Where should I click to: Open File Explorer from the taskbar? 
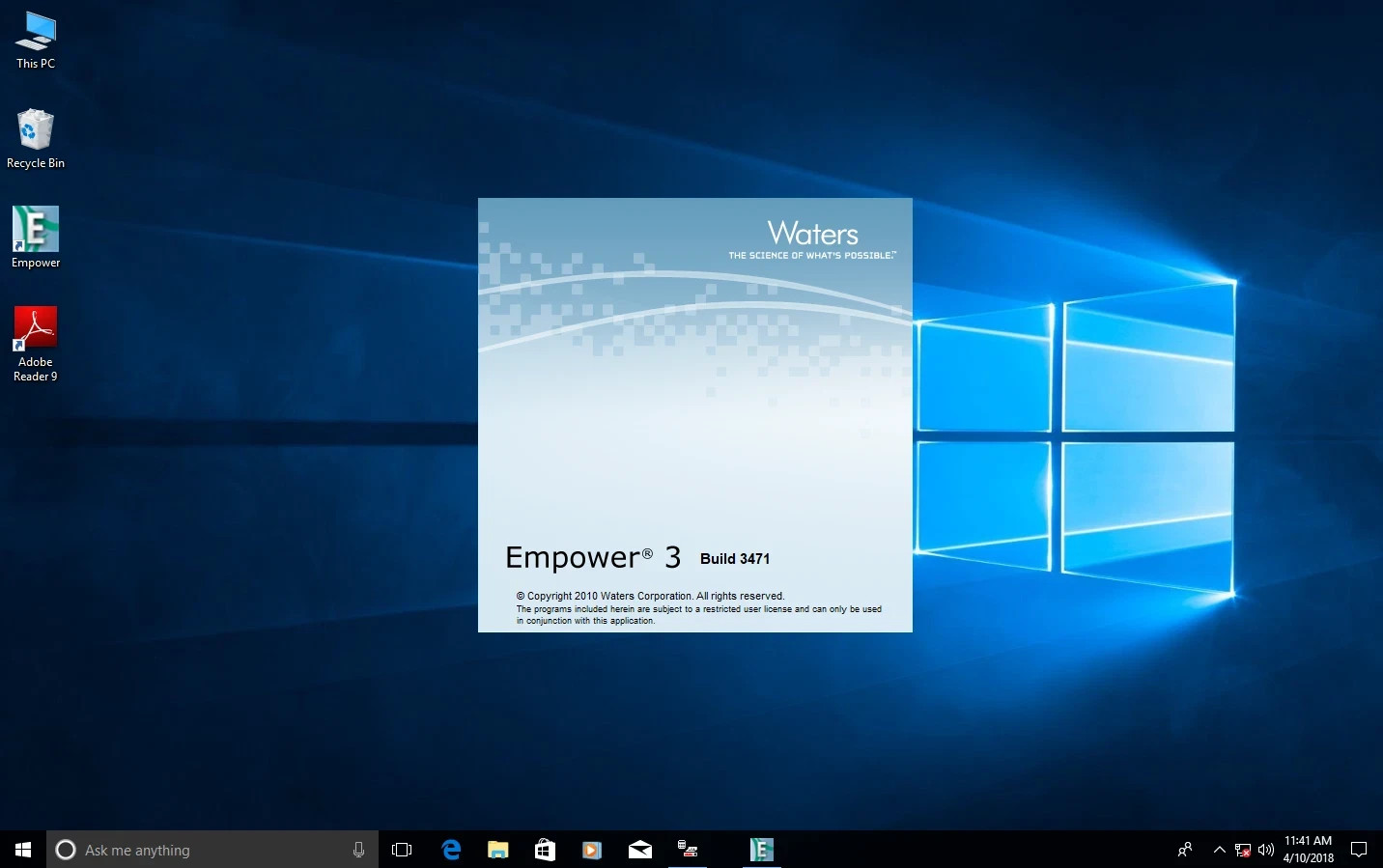point(498,850)
